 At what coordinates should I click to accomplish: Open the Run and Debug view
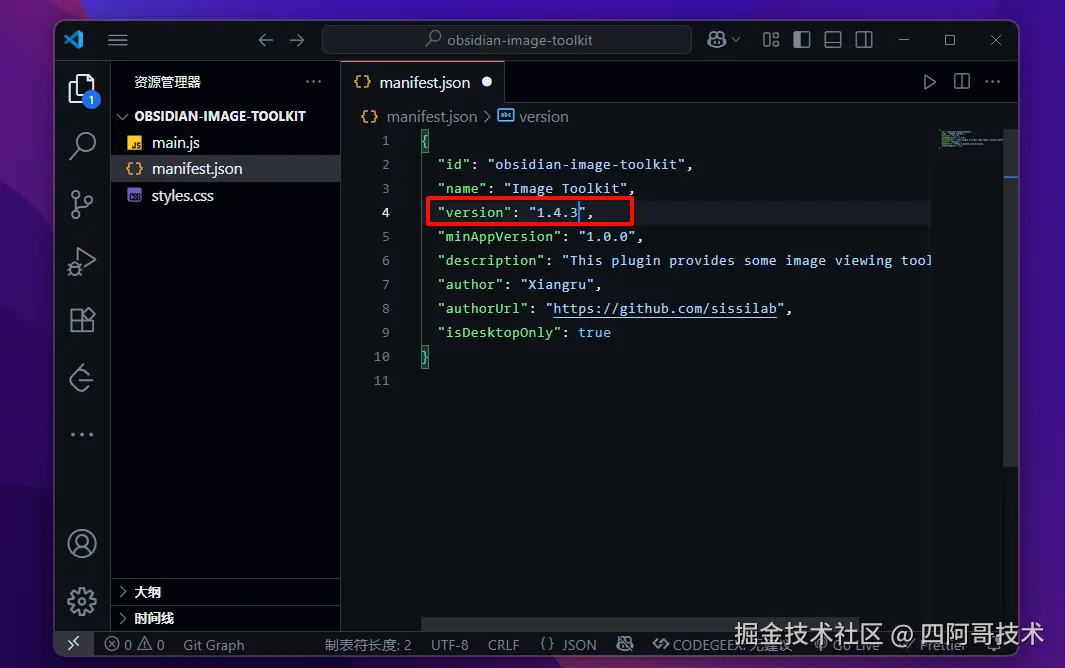[82, 262]
